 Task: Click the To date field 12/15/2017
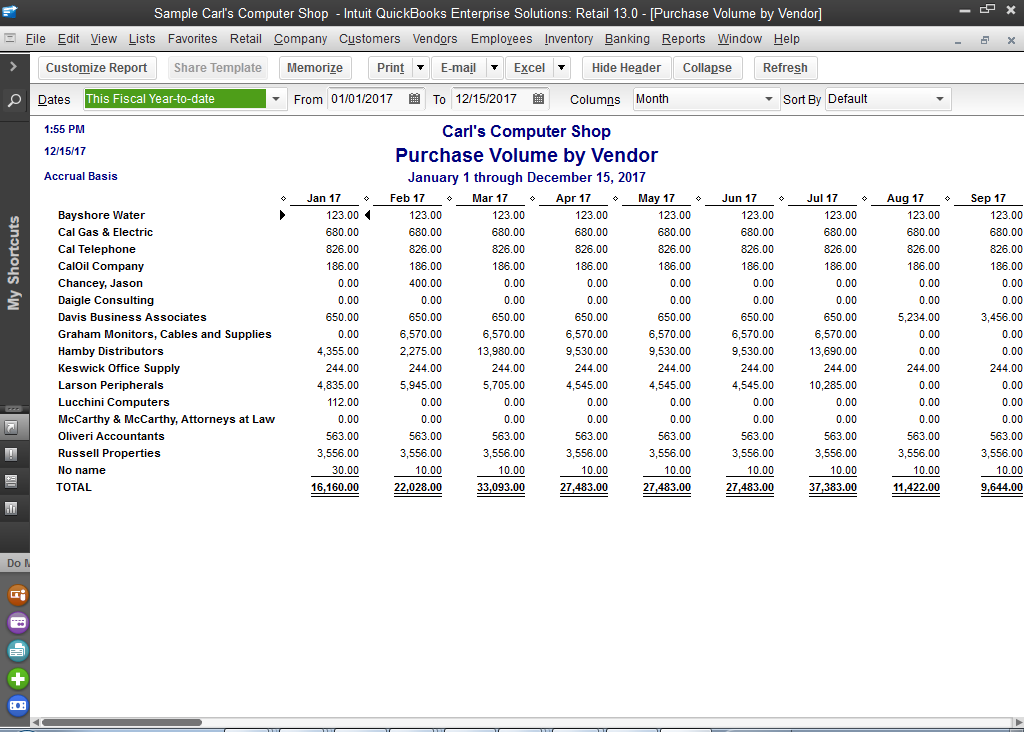click(x=490, y=99)
